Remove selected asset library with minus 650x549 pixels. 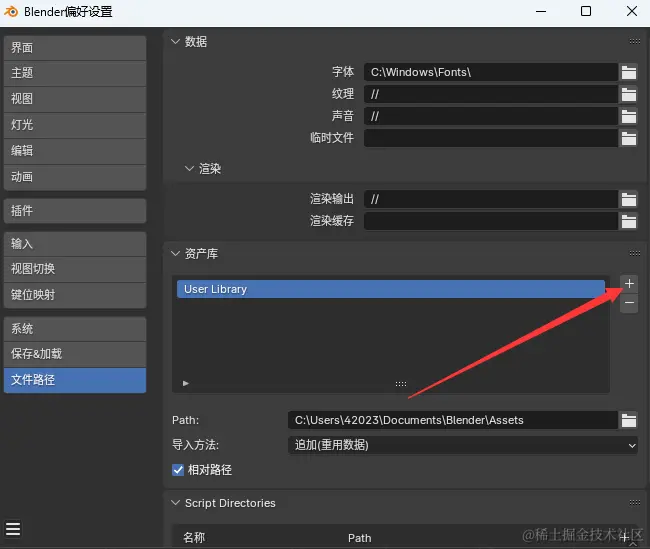[x=629, y=303]
